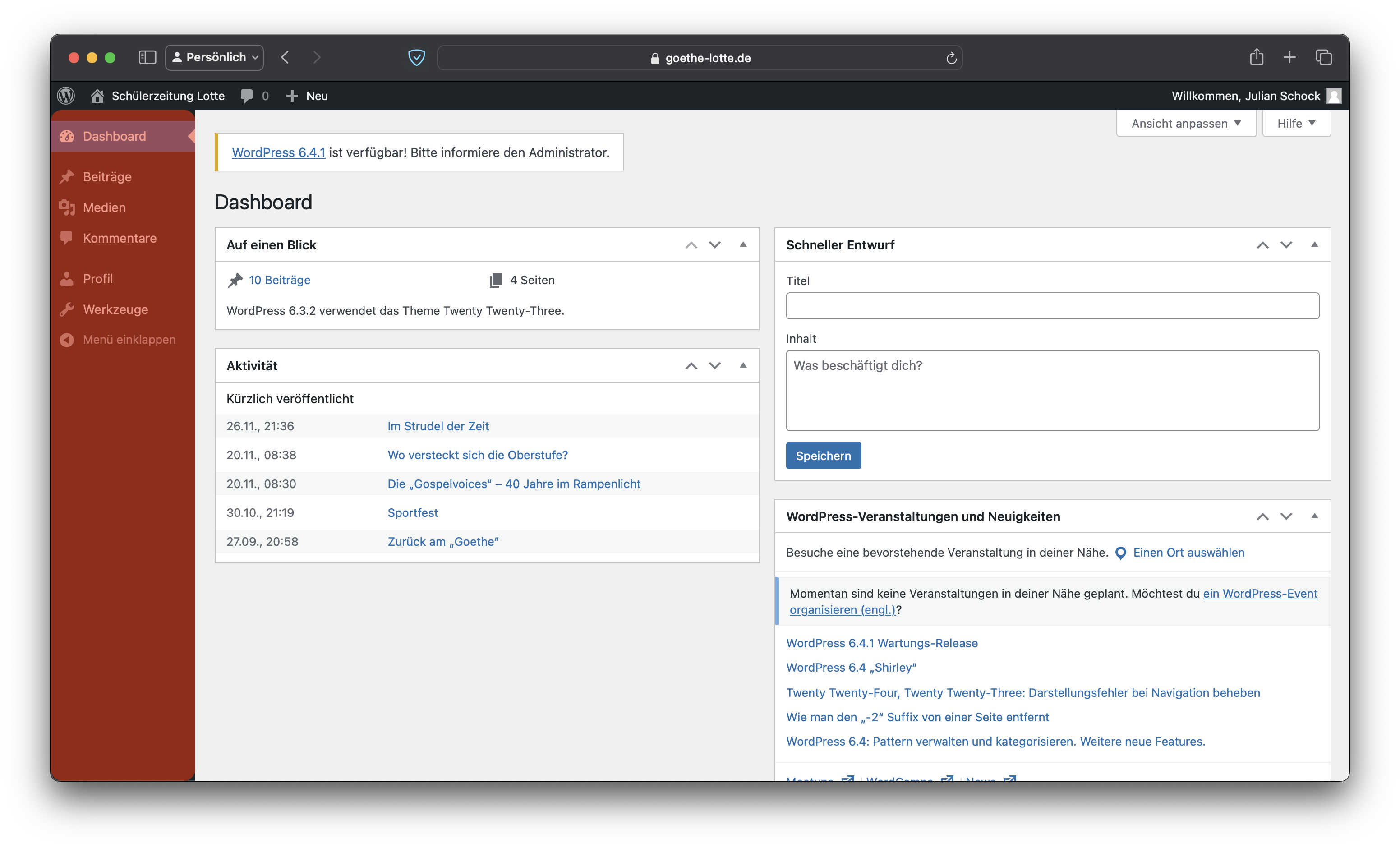Toggle the Aktivität panel closed

pos(742,365)
